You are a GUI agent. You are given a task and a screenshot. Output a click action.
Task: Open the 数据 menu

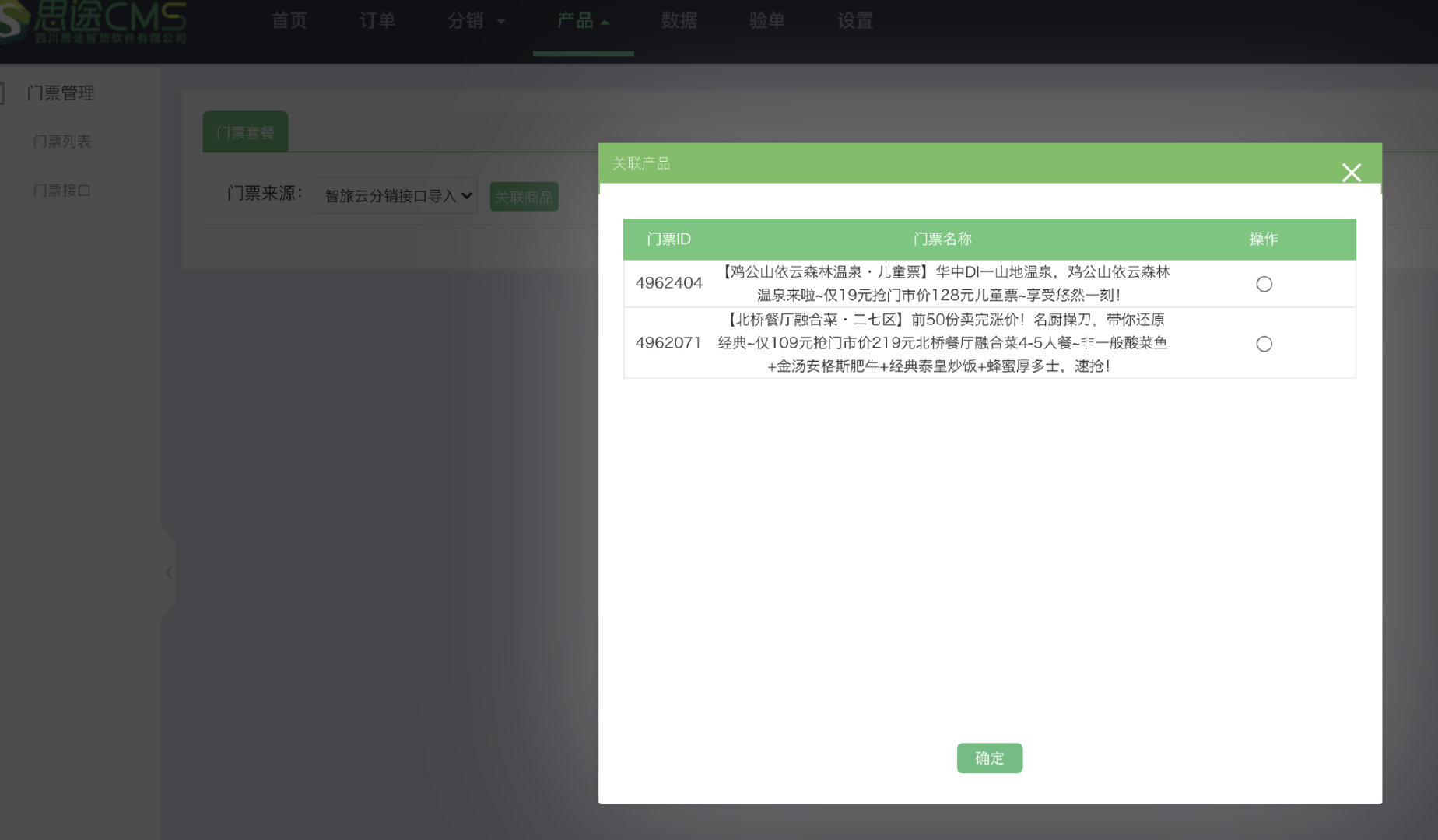coord(679,21)
